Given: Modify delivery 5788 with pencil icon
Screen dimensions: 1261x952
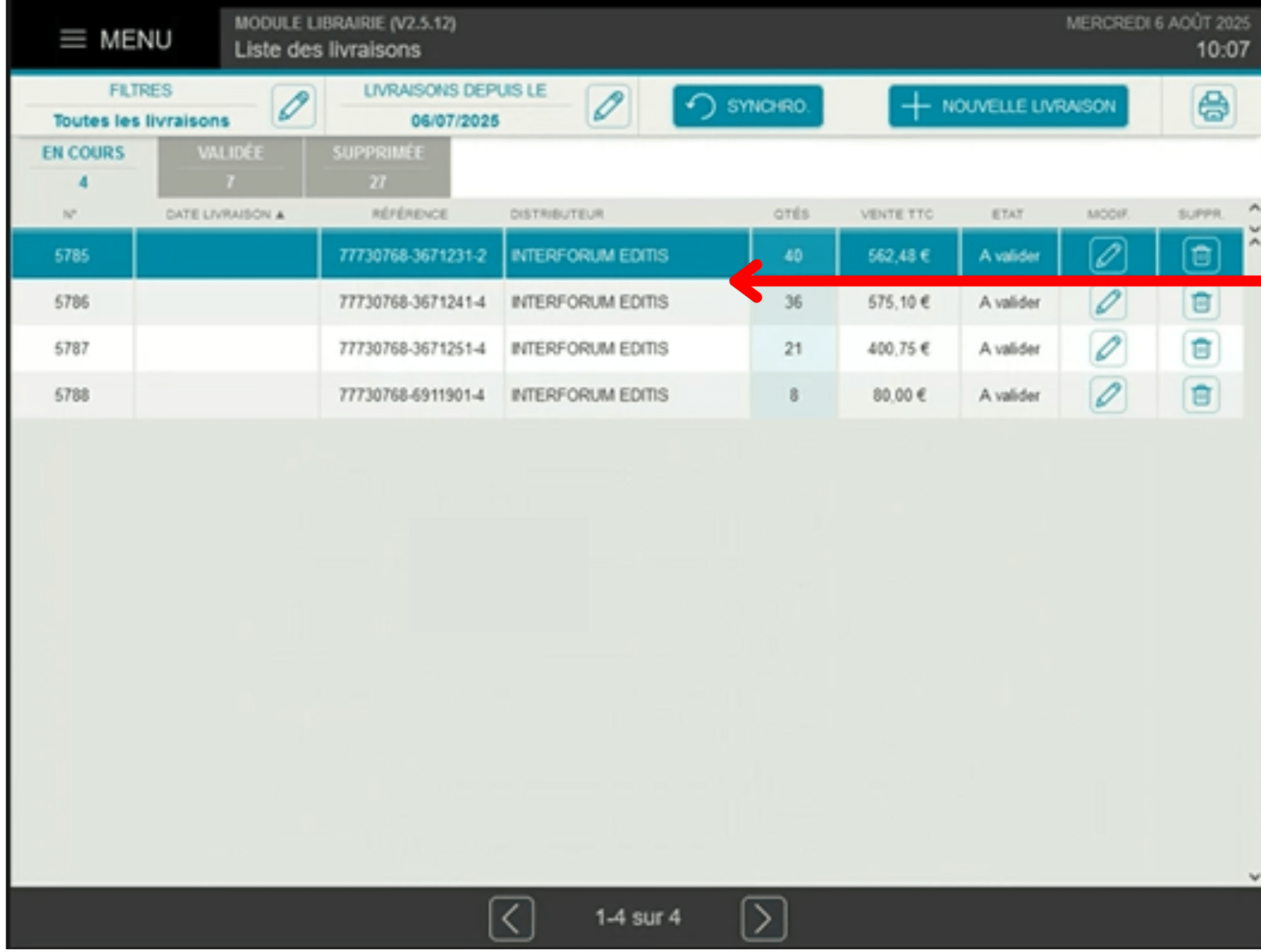Looking at the screenshot, I should 1108,395.
